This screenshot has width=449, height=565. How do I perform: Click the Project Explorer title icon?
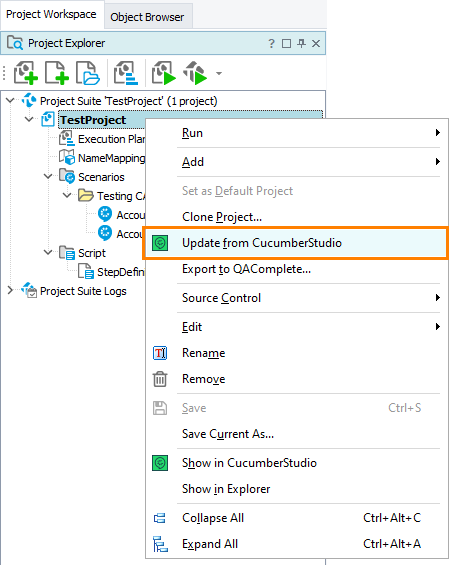click(15, 43)
